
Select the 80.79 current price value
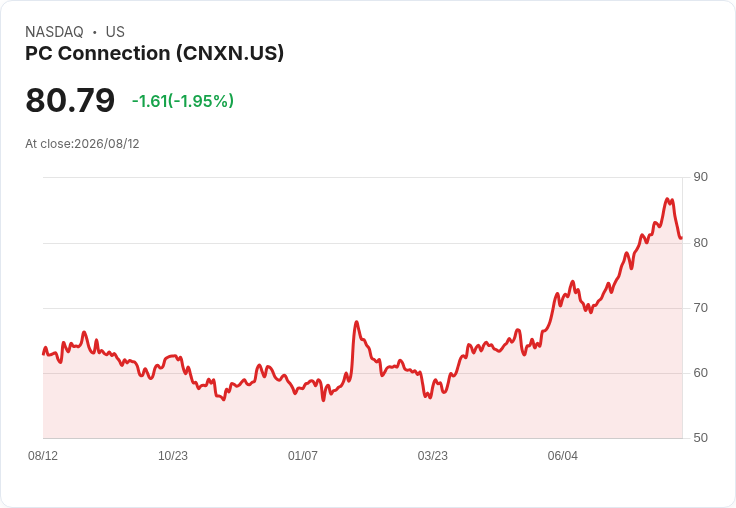tap(70, 100)
